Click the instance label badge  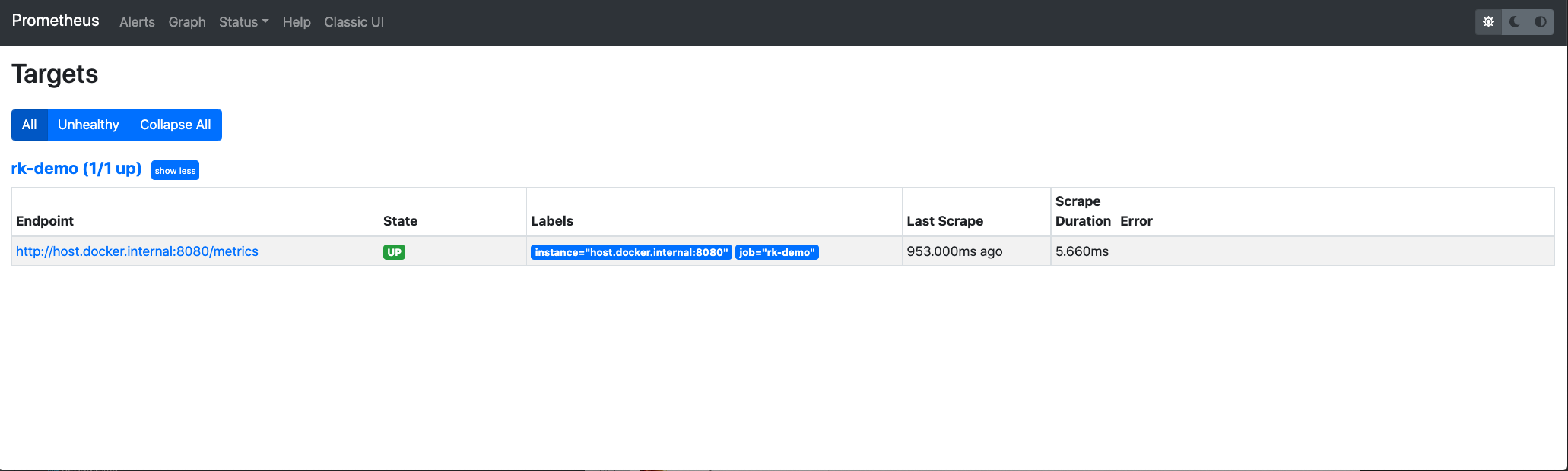[631, 252]
